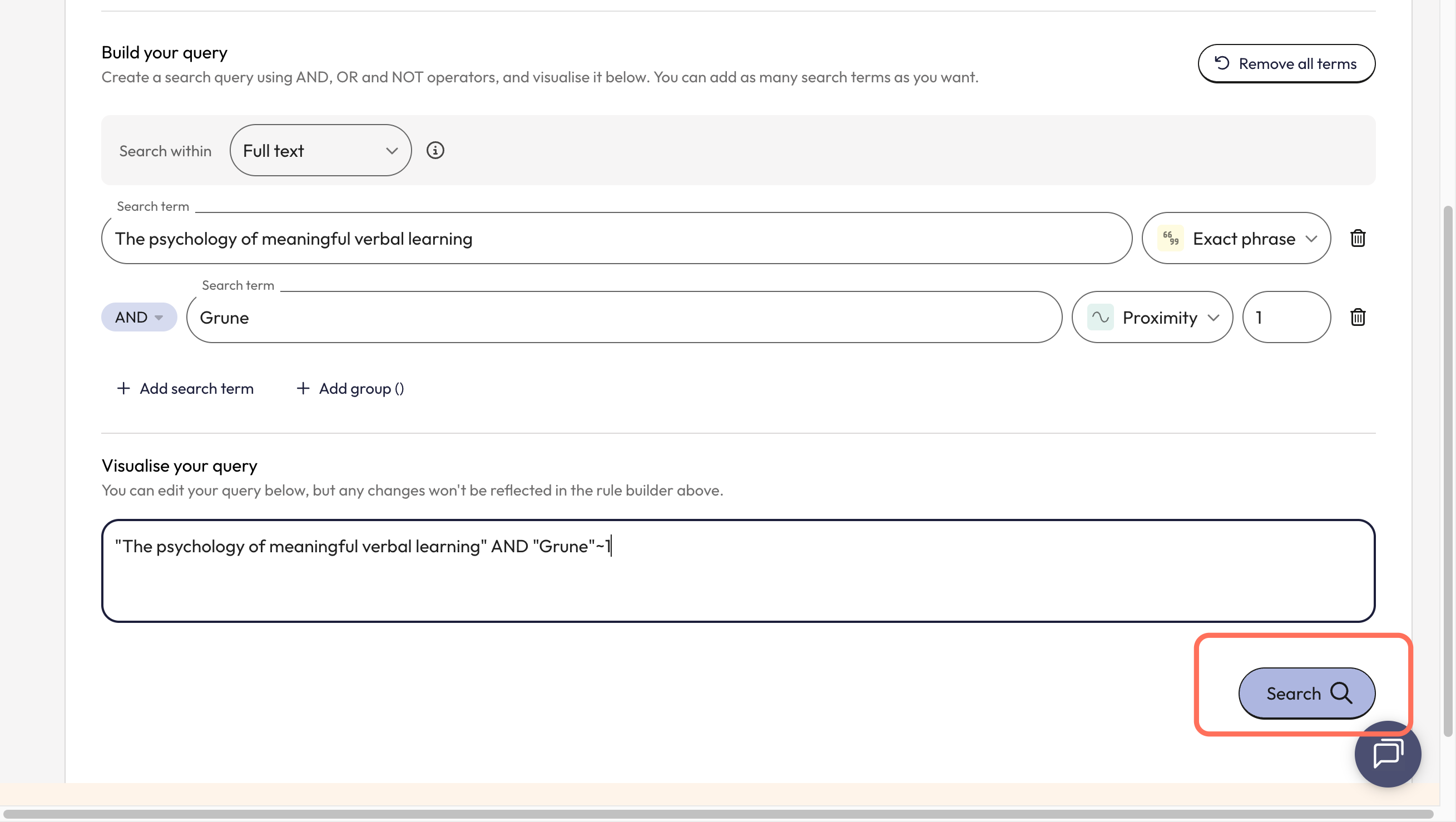1456x822 pixels.
Task: Open the Search within Full text dropdown
Action: tap(320, 150)
